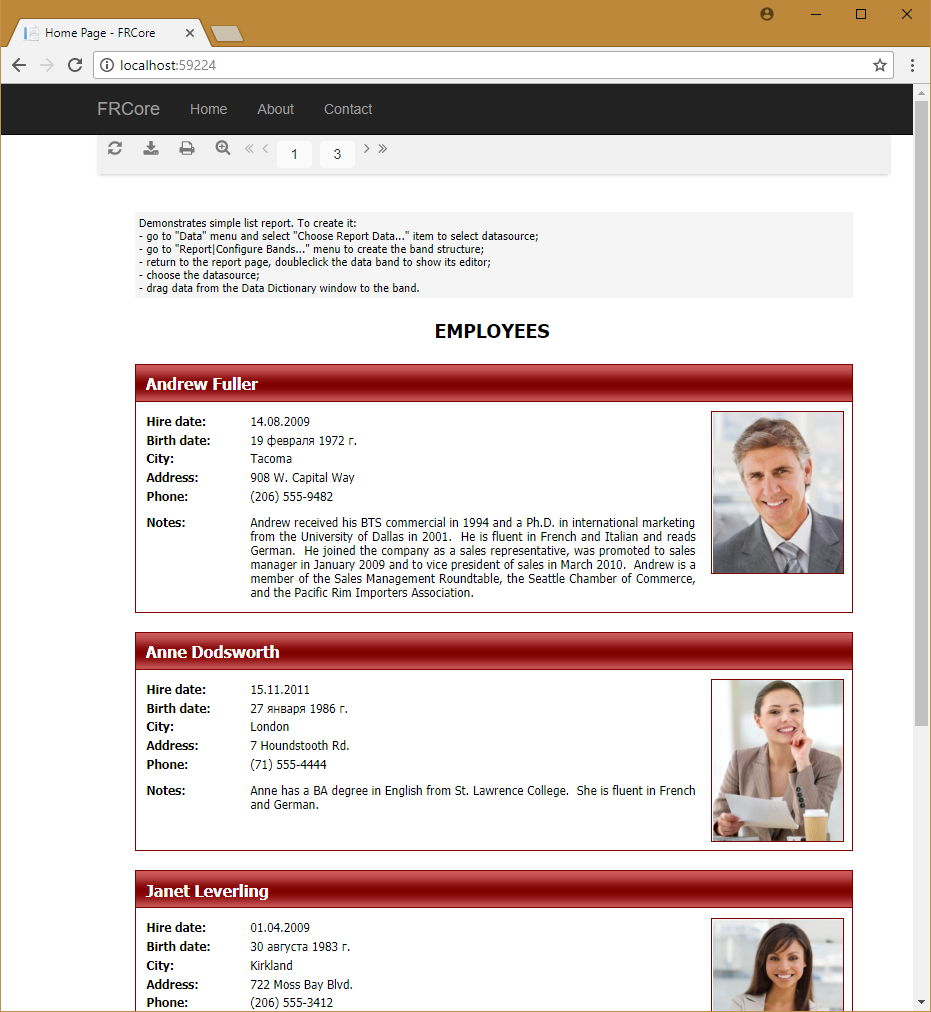The image size is (931, 1012).
Task: Click hire date 14.08.2009
Action: coord(280,421)
